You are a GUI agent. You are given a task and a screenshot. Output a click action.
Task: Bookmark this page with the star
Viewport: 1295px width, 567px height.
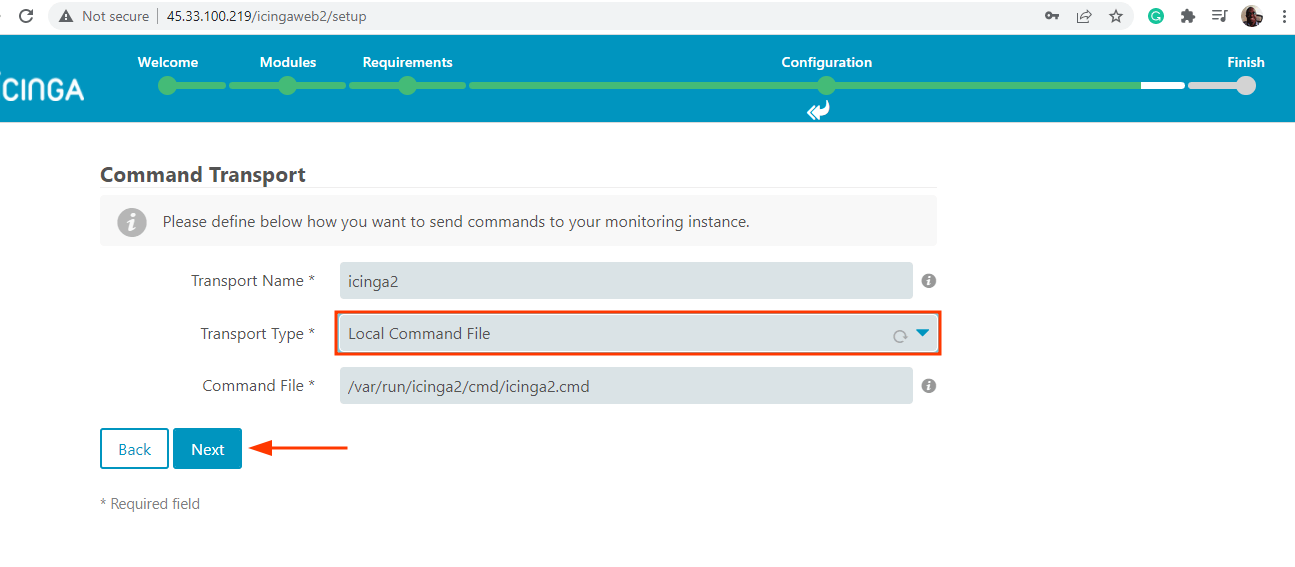(1115, 16)
